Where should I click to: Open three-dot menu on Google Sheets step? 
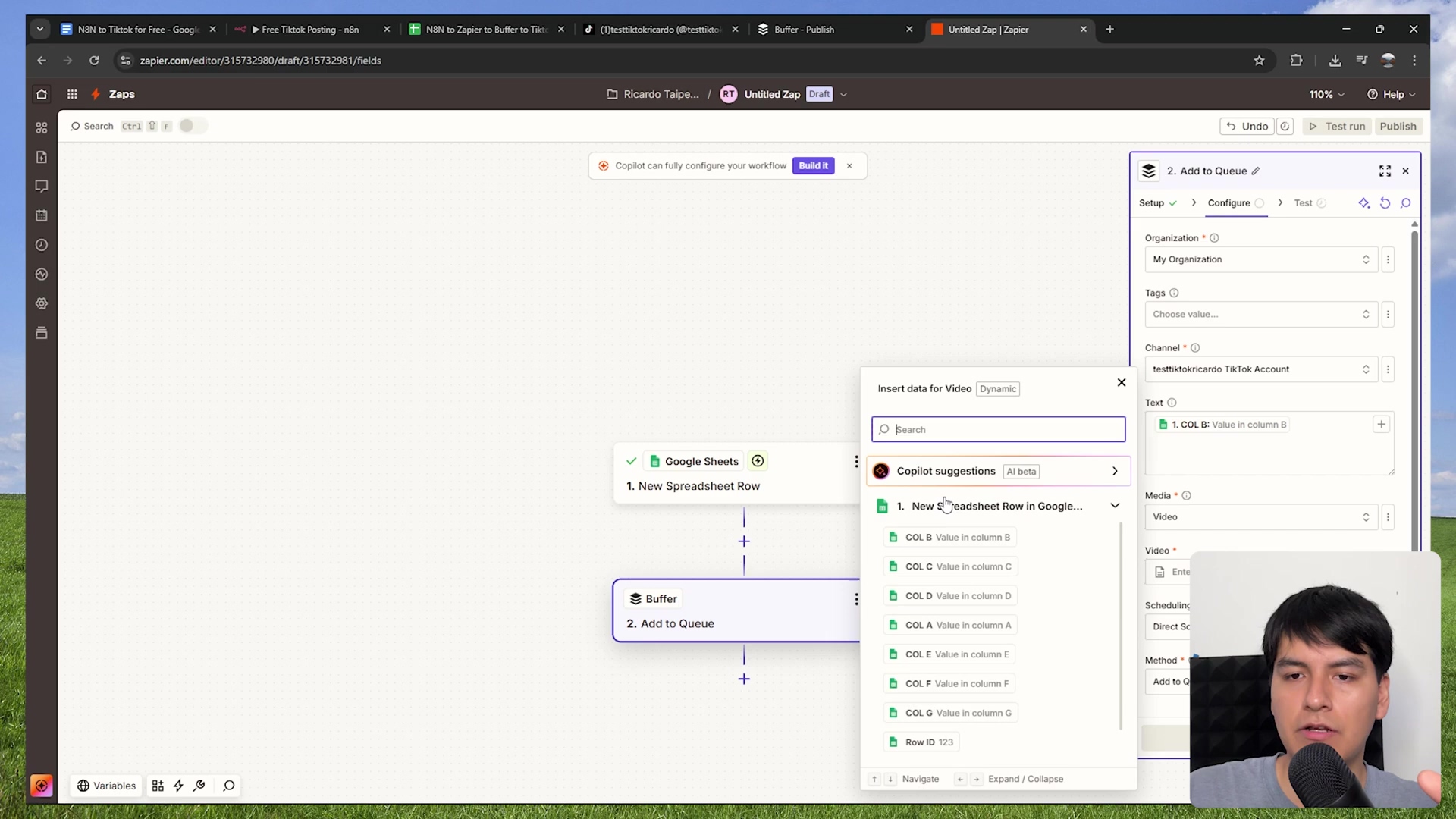click(x=856, y=461)
